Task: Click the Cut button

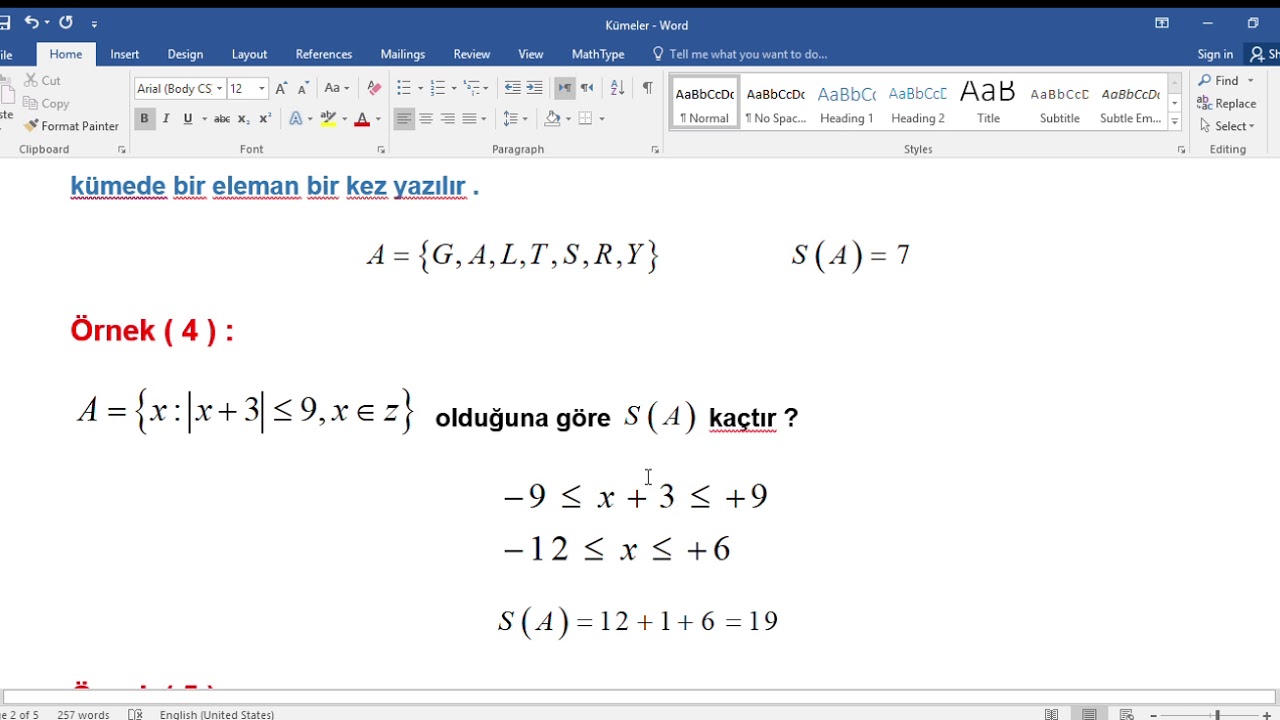Action: click(42, 80)
